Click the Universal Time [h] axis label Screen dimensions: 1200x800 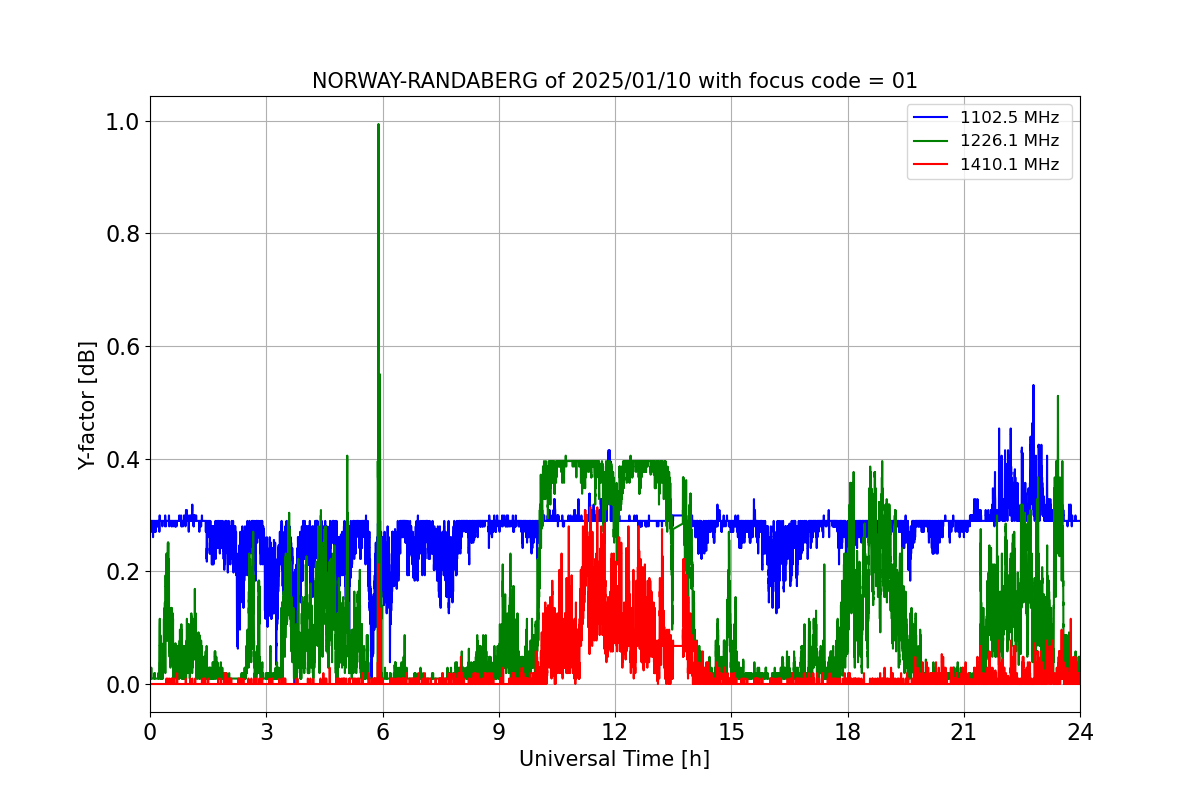coord(614,759)
